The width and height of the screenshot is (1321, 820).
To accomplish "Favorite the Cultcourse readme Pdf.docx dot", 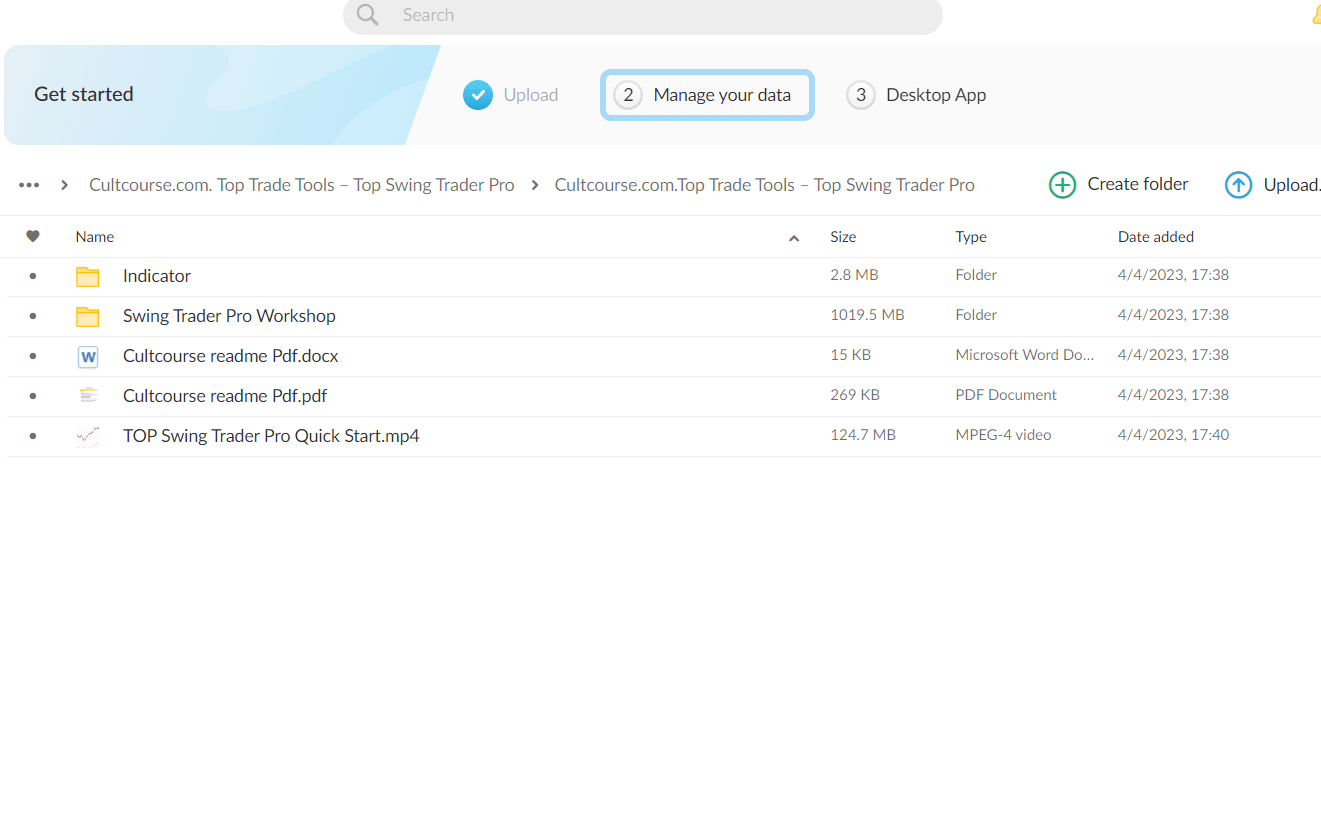I will coord(33,356).
